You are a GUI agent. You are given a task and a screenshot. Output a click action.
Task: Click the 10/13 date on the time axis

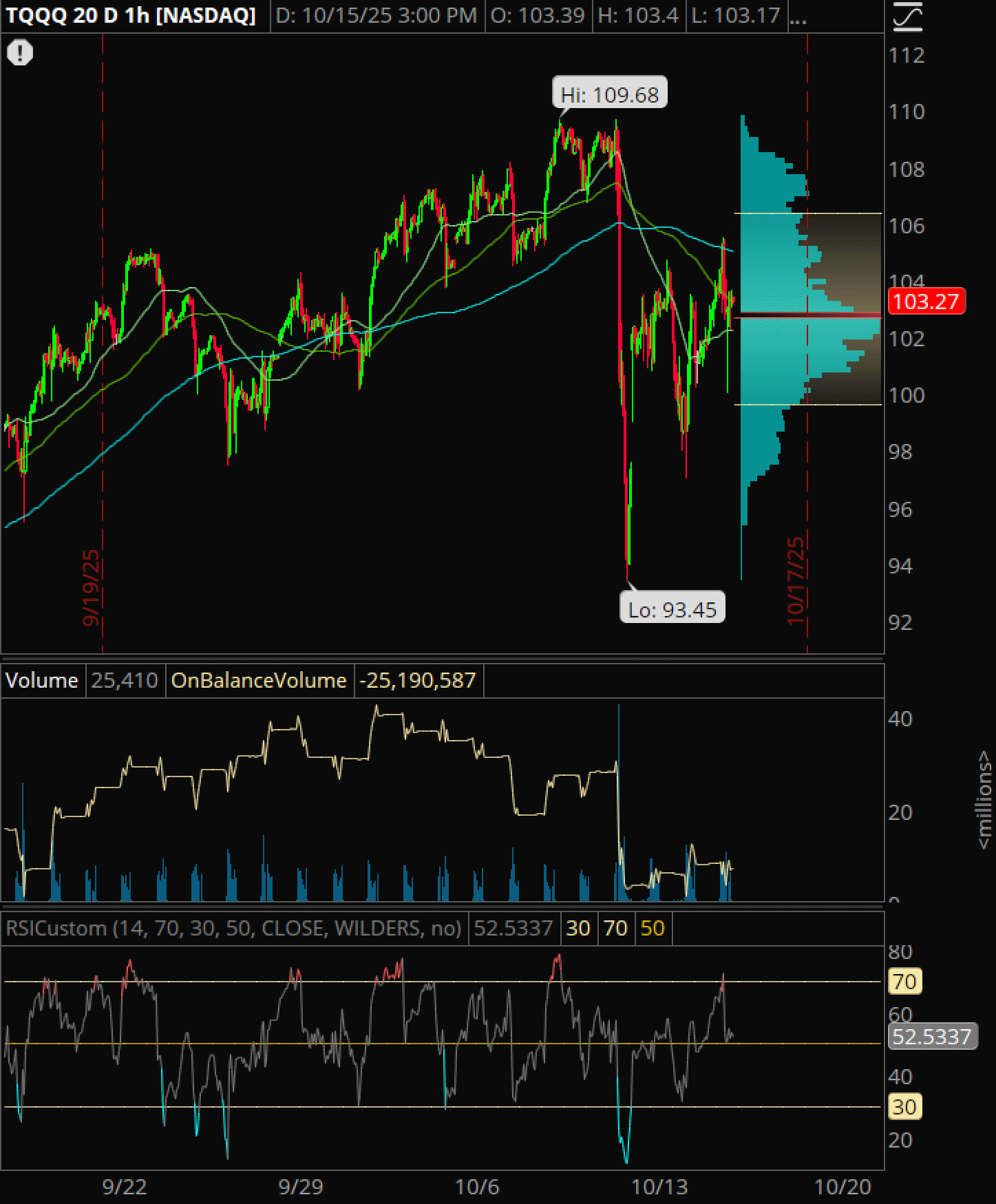(x=659, y=1187)
